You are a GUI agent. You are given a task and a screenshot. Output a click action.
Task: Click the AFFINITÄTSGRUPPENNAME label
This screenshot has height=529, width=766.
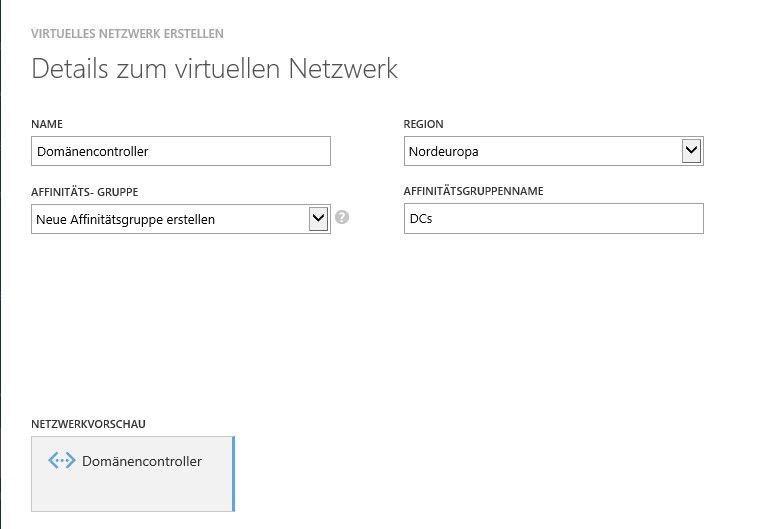point(473,191)
